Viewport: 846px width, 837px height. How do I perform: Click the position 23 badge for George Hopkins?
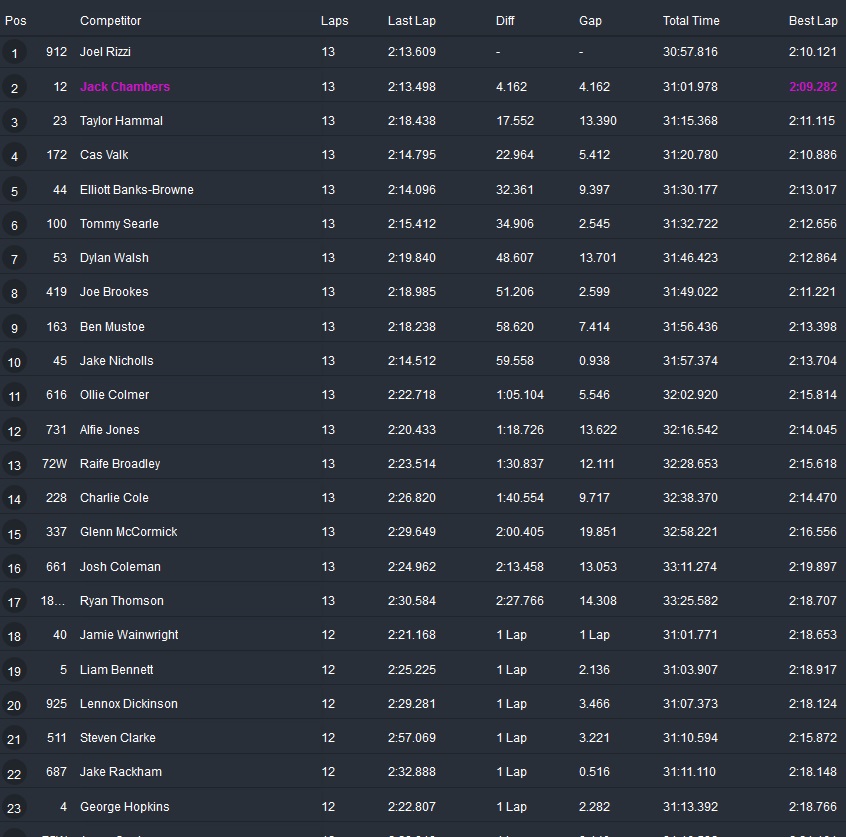point(14,808)
